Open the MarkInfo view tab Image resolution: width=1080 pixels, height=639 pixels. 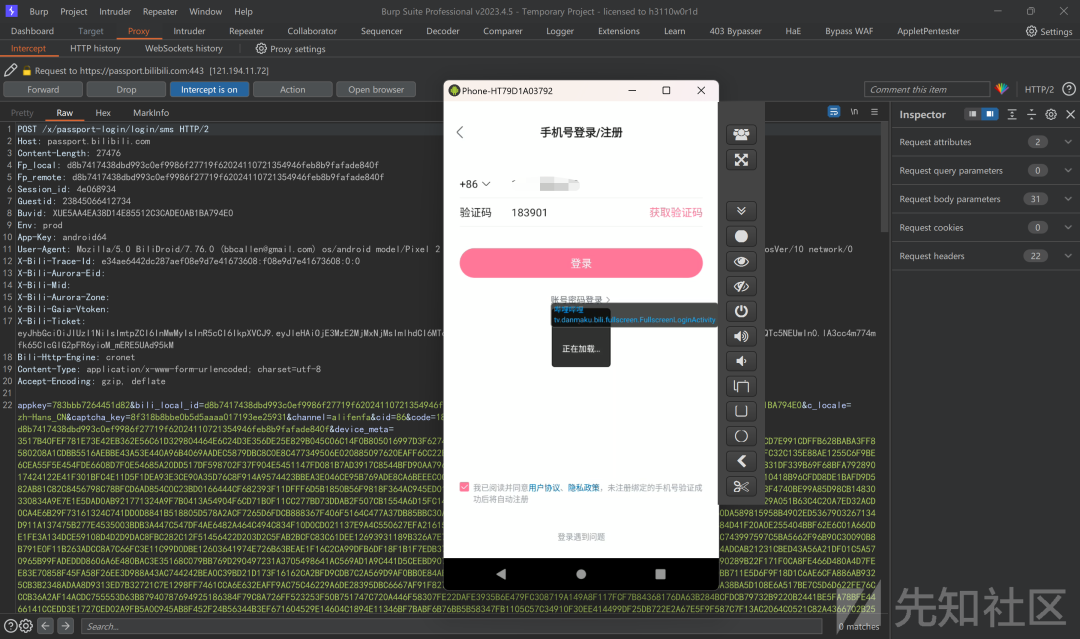[151, 112]
